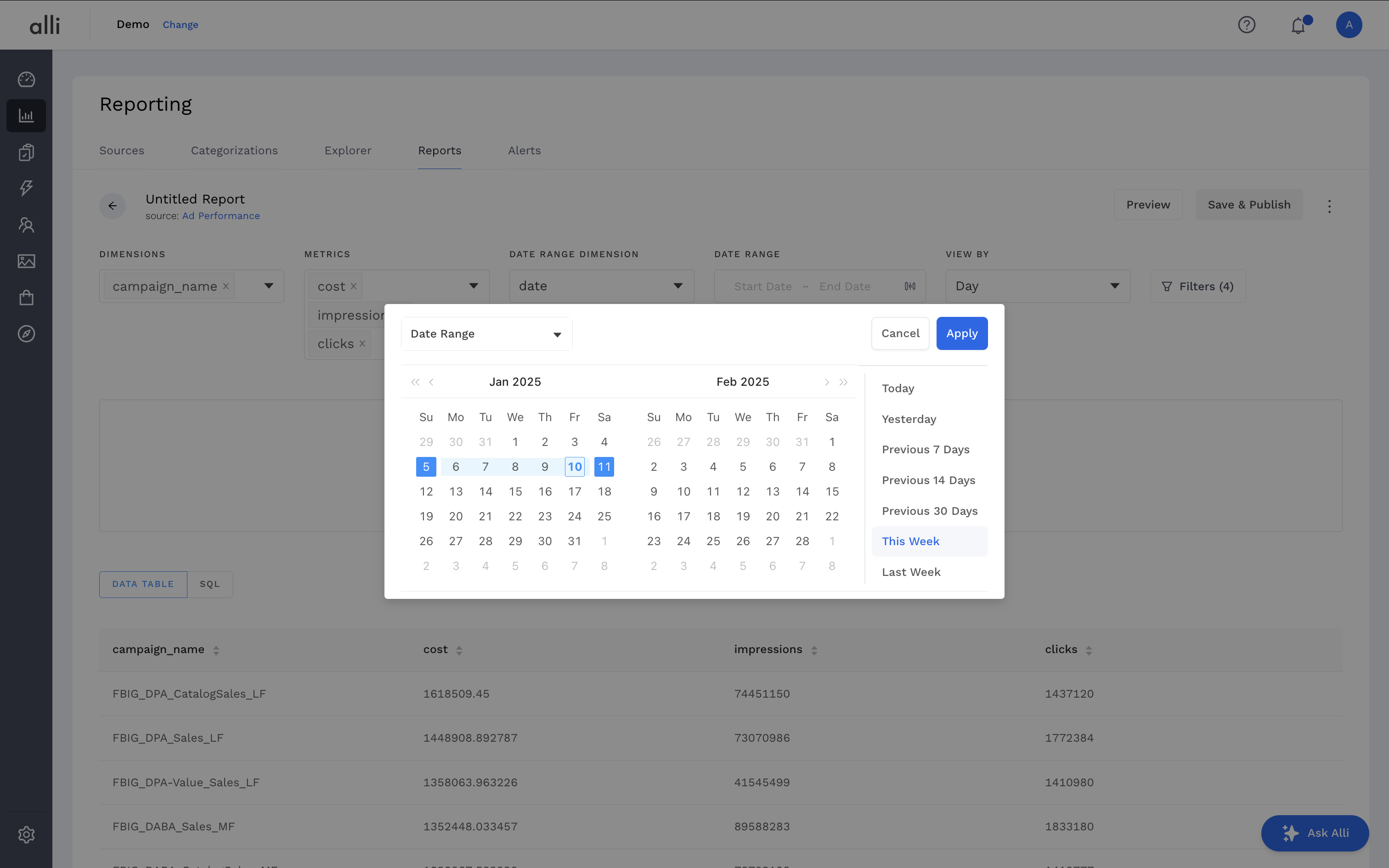The height and width of the screenshot is (868, 1389).
Task: Expand the Metrics dropdown arrow
Action: [x=474, y=286]
